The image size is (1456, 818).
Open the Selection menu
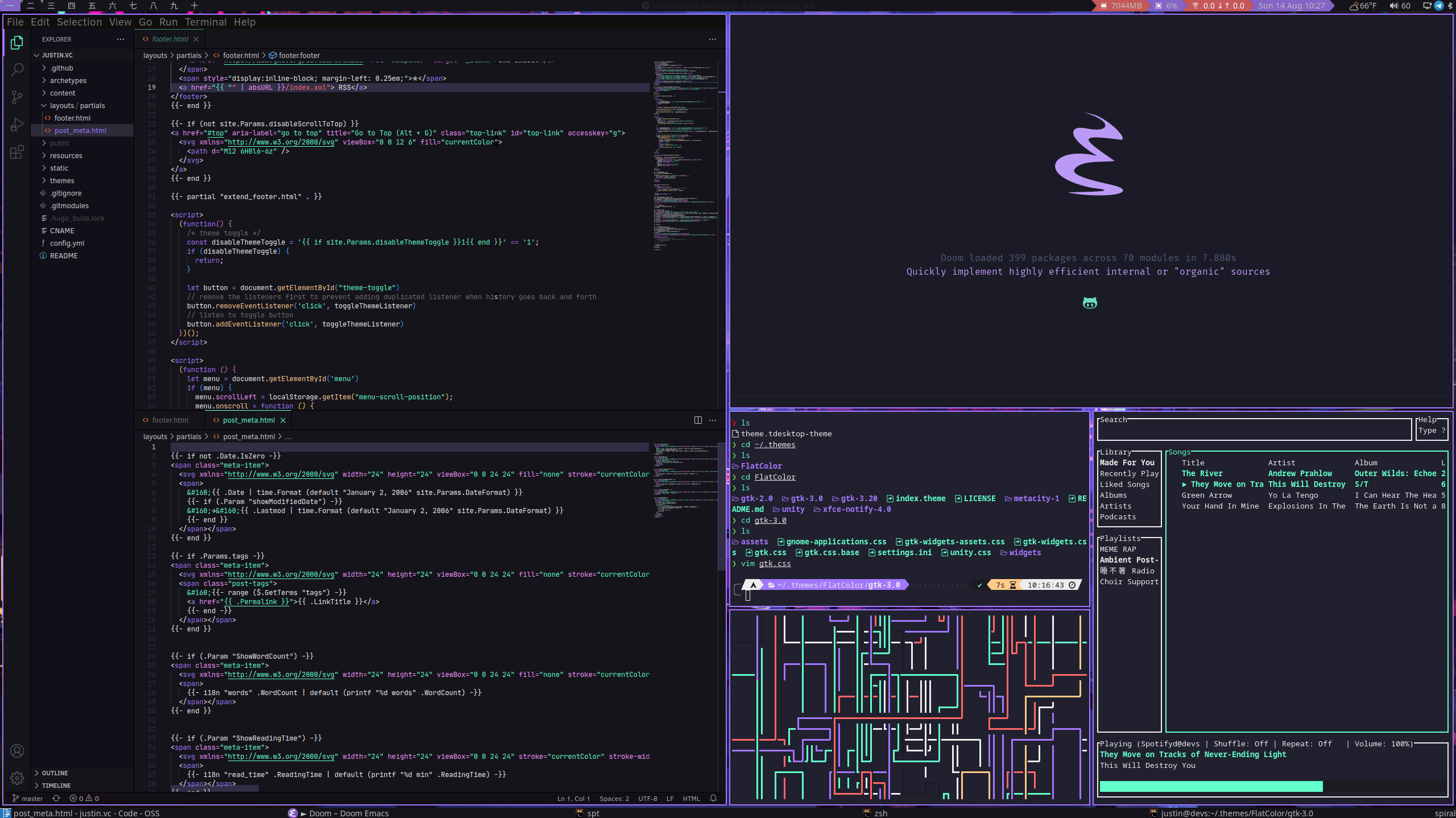(x=79, y=22)
